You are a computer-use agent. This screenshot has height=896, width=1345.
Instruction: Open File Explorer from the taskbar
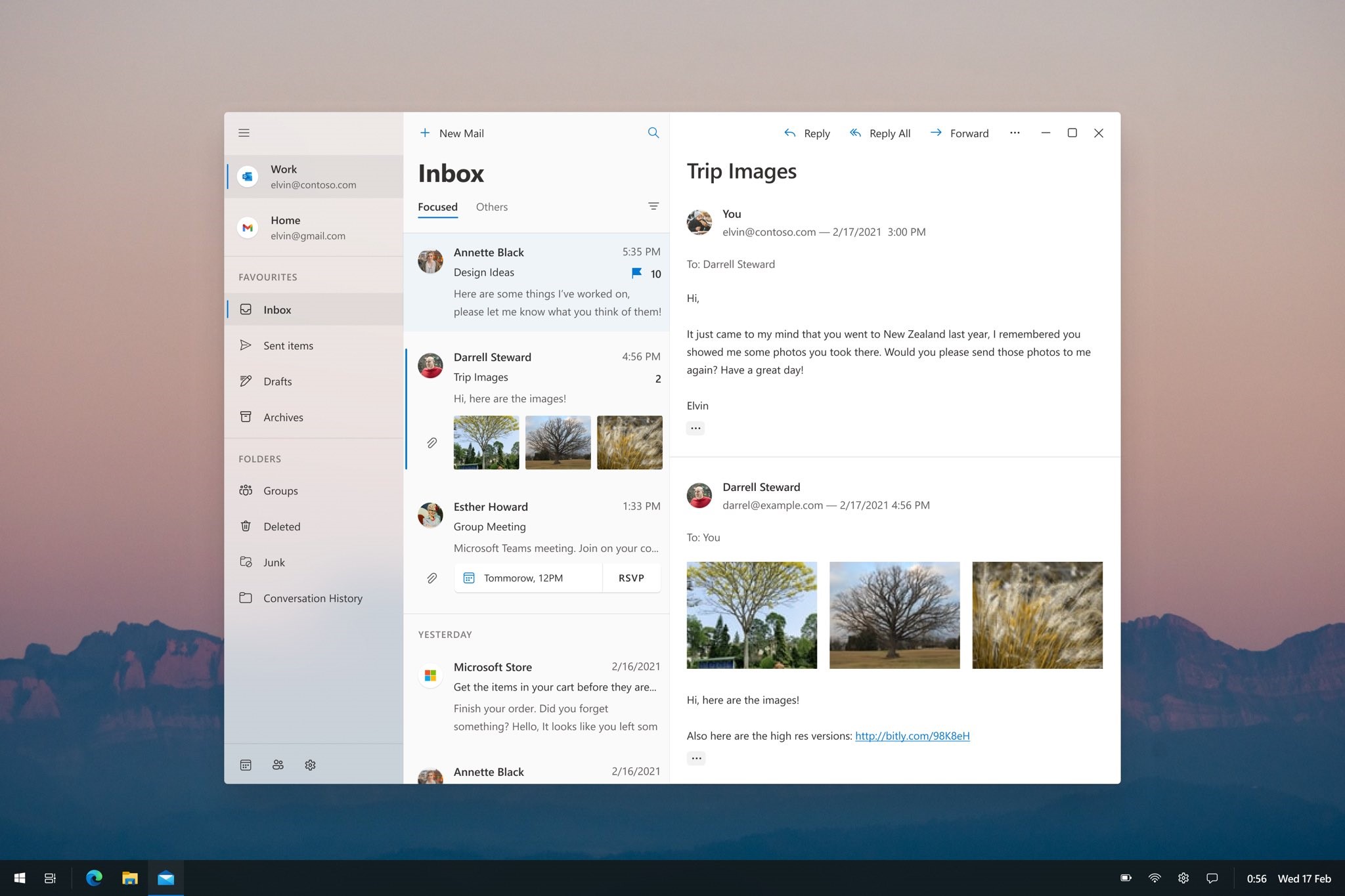[x=130, y=878]
